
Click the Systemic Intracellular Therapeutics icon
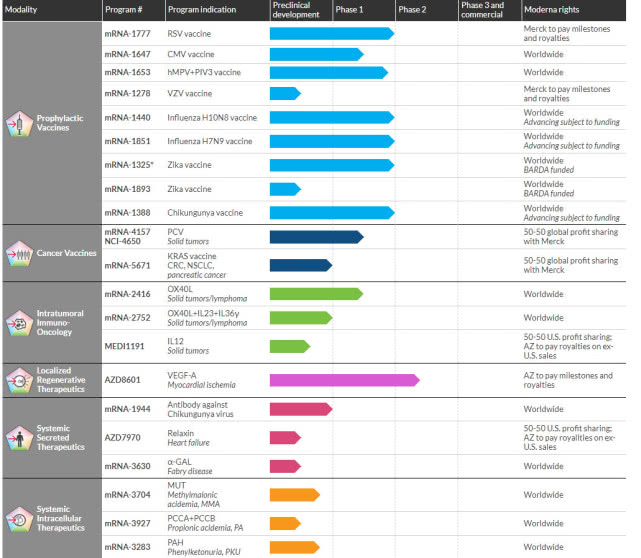[16, 519]
